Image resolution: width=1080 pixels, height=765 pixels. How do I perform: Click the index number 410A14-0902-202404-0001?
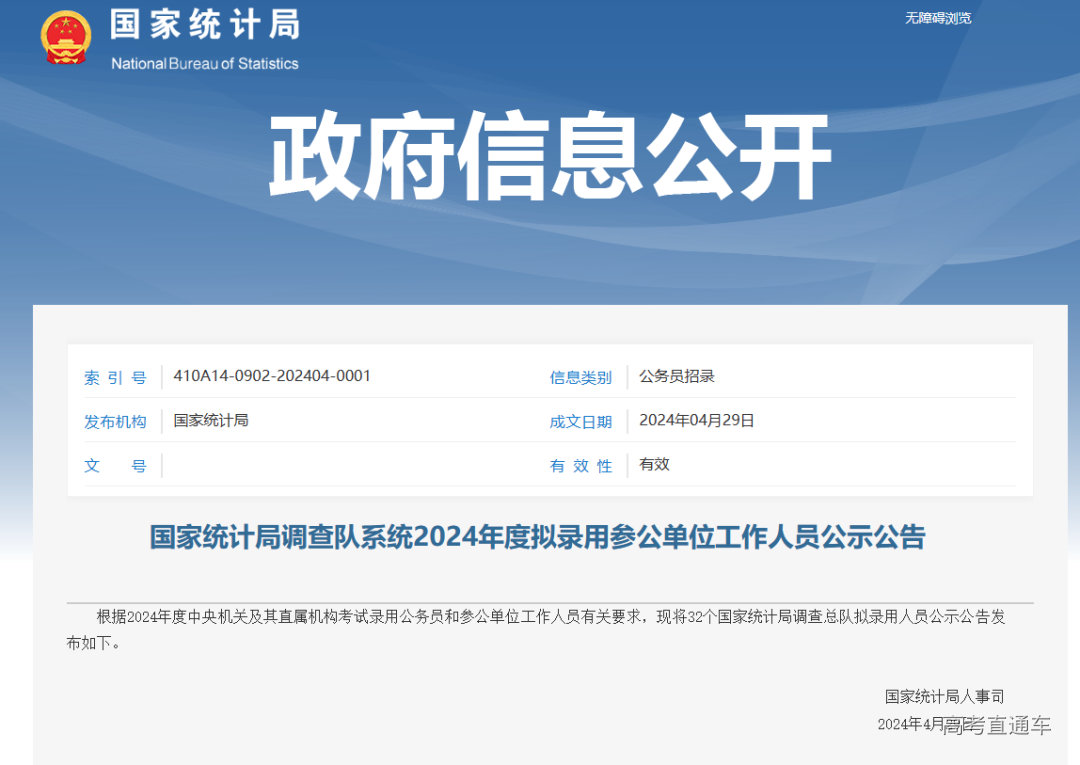coord(272,376)
